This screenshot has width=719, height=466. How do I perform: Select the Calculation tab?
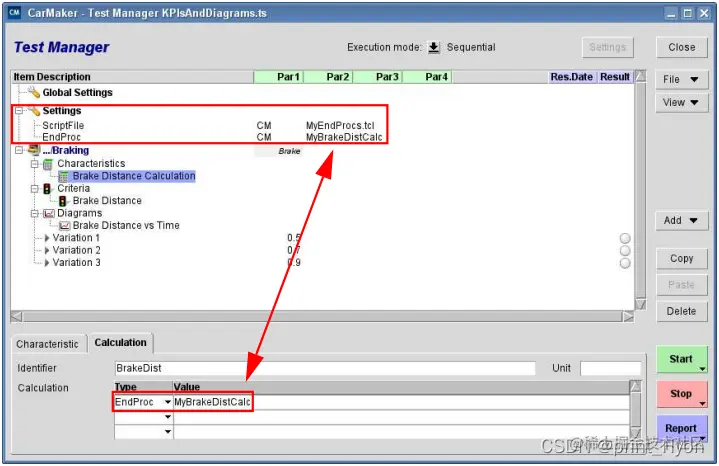pos(121,343)
